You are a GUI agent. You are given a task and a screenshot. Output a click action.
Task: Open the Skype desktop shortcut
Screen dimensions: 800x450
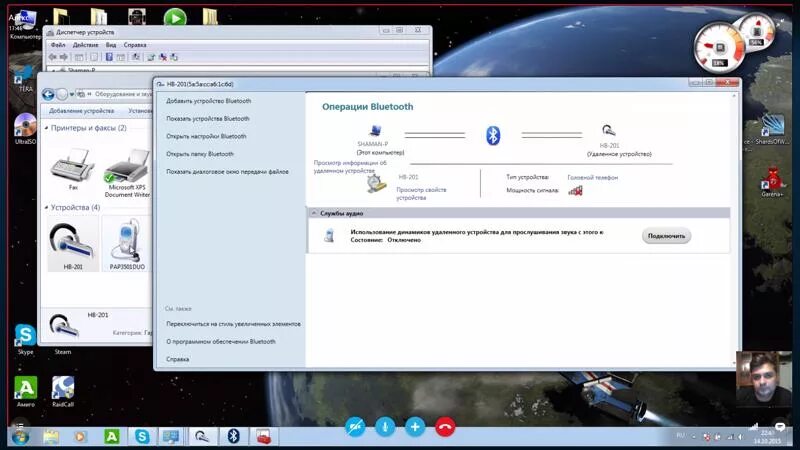[x=25, y=339]
